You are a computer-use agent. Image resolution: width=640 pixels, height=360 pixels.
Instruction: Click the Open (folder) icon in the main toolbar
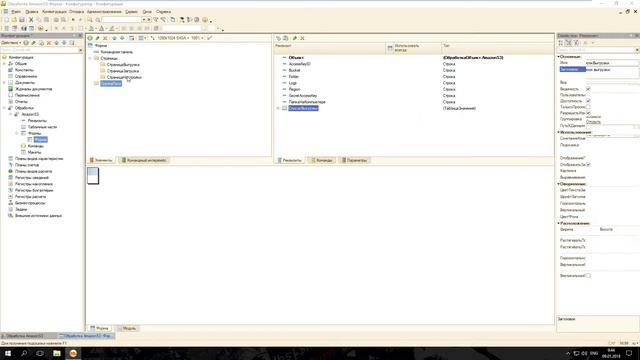[14, 20]
